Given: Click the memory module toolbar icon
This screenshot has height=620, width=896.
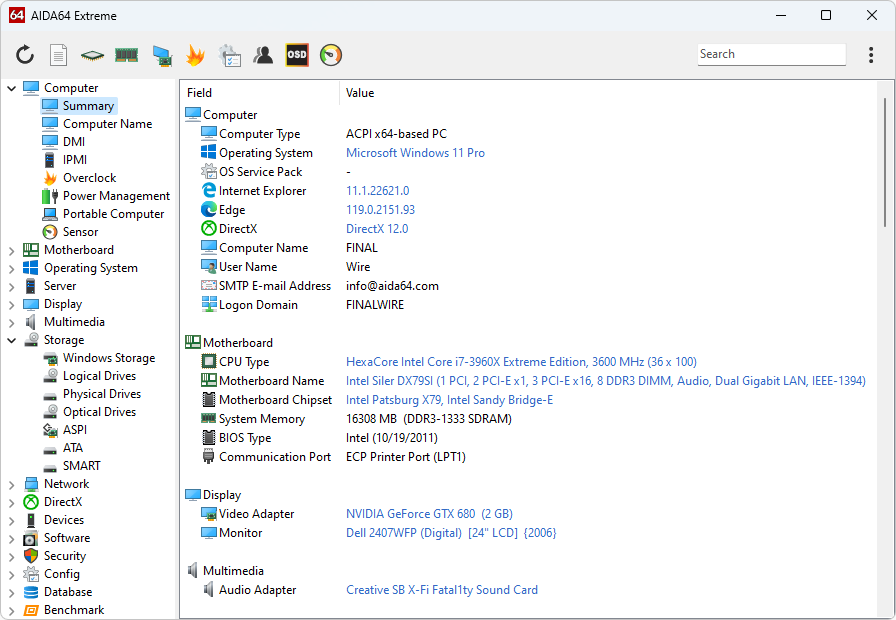Looking at the screenshot, I should [126, 55].
